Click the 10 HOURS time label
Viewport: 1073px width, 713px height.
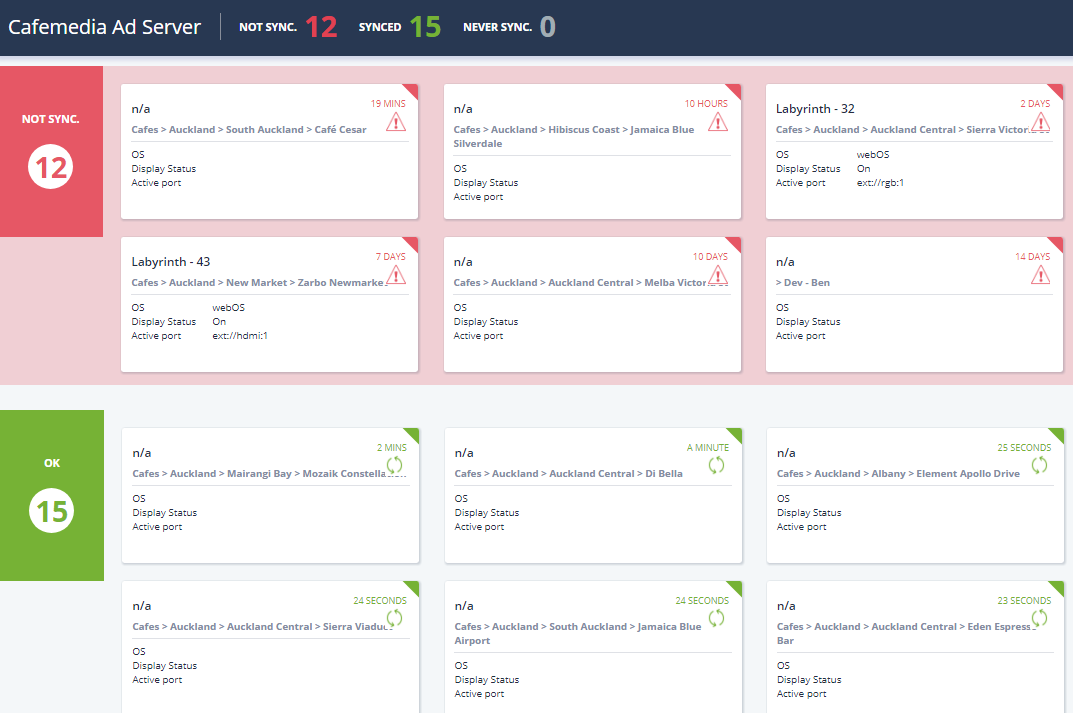pos(706,103)
